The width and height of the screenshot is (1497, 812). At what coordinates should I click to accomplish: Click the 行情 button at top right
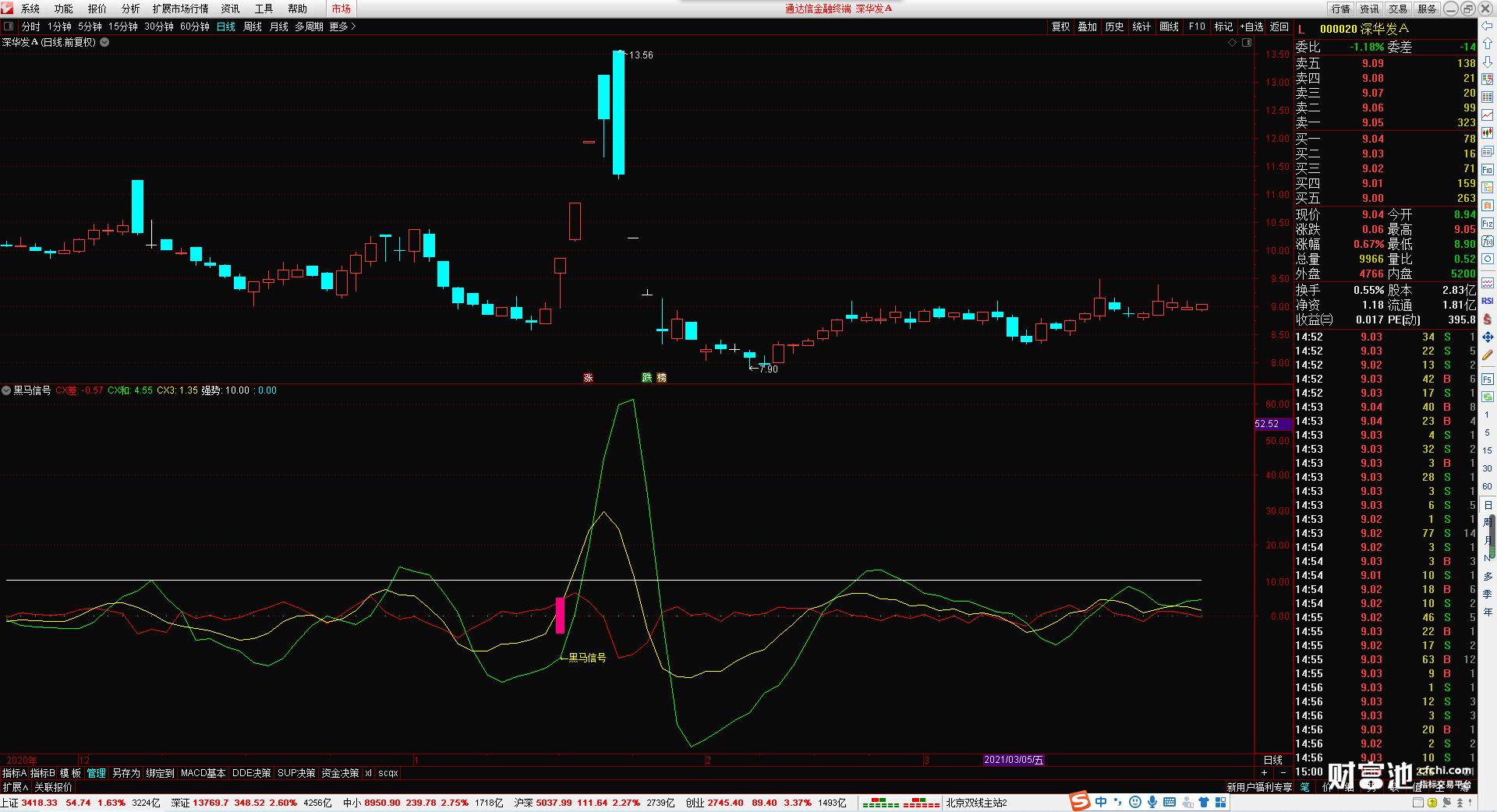coord(1341,9)
